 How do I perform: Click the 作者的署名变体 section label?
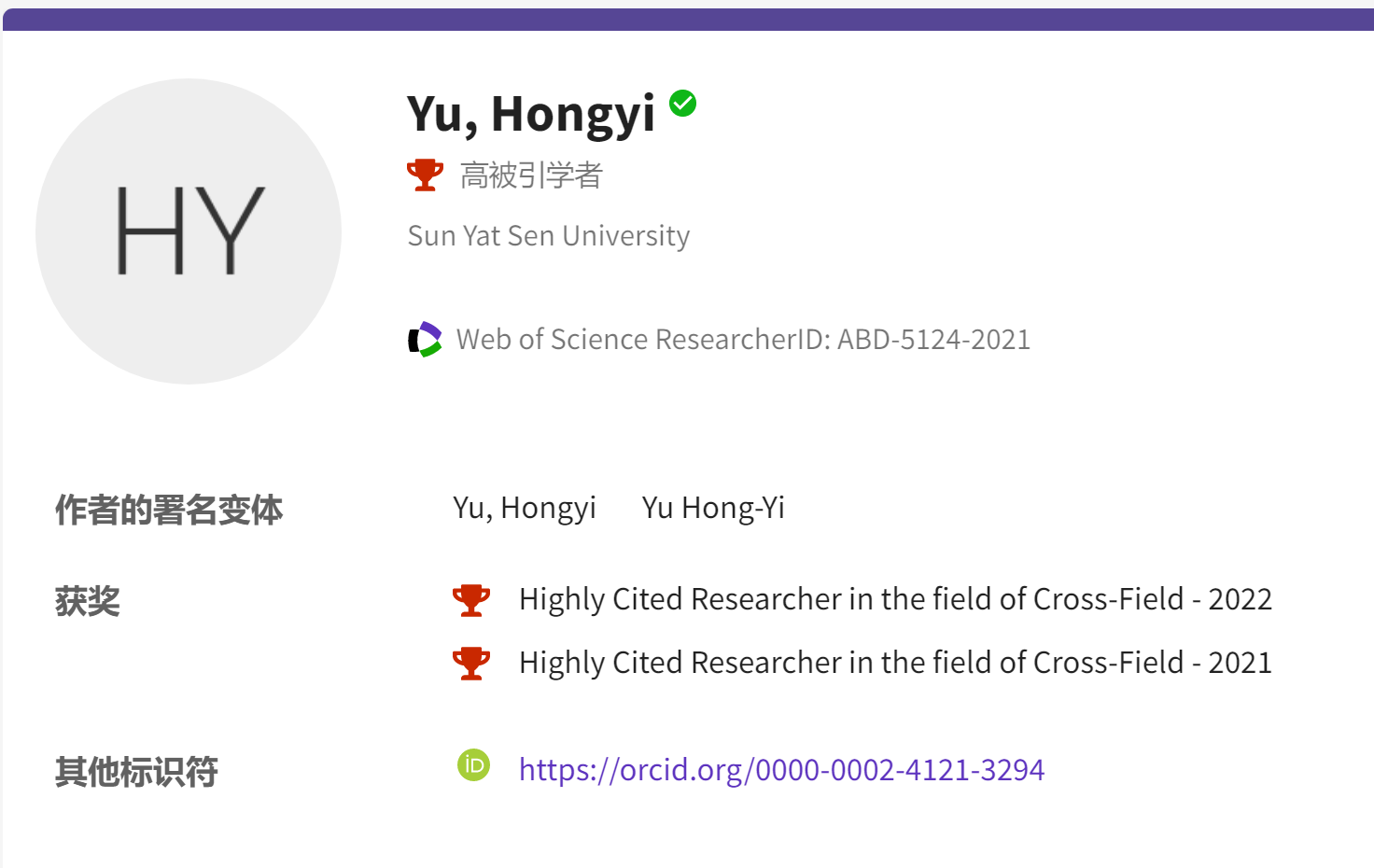169,511
